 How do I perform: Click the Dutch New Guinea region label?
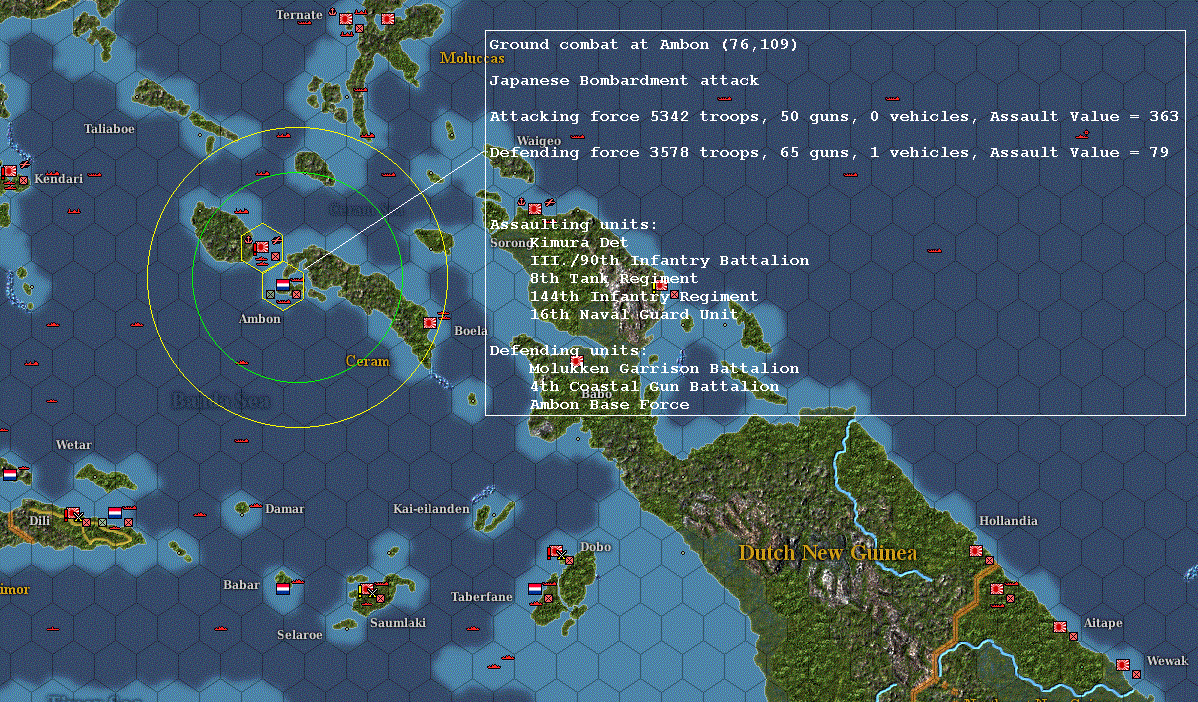[827, 553]
